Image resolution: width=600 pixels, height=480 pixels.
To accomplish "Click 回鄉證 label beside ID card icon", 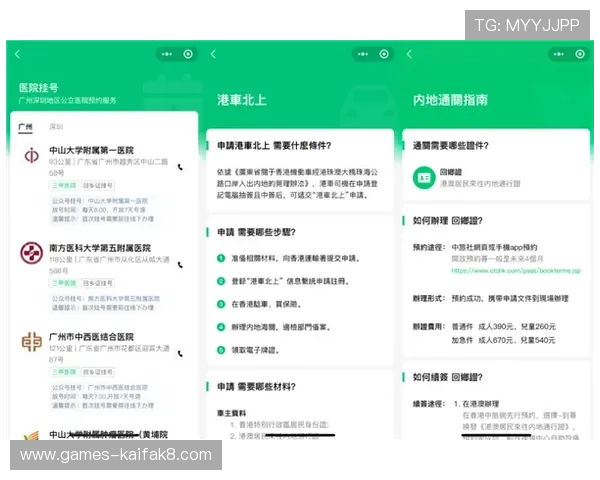I will click(451, 172).
